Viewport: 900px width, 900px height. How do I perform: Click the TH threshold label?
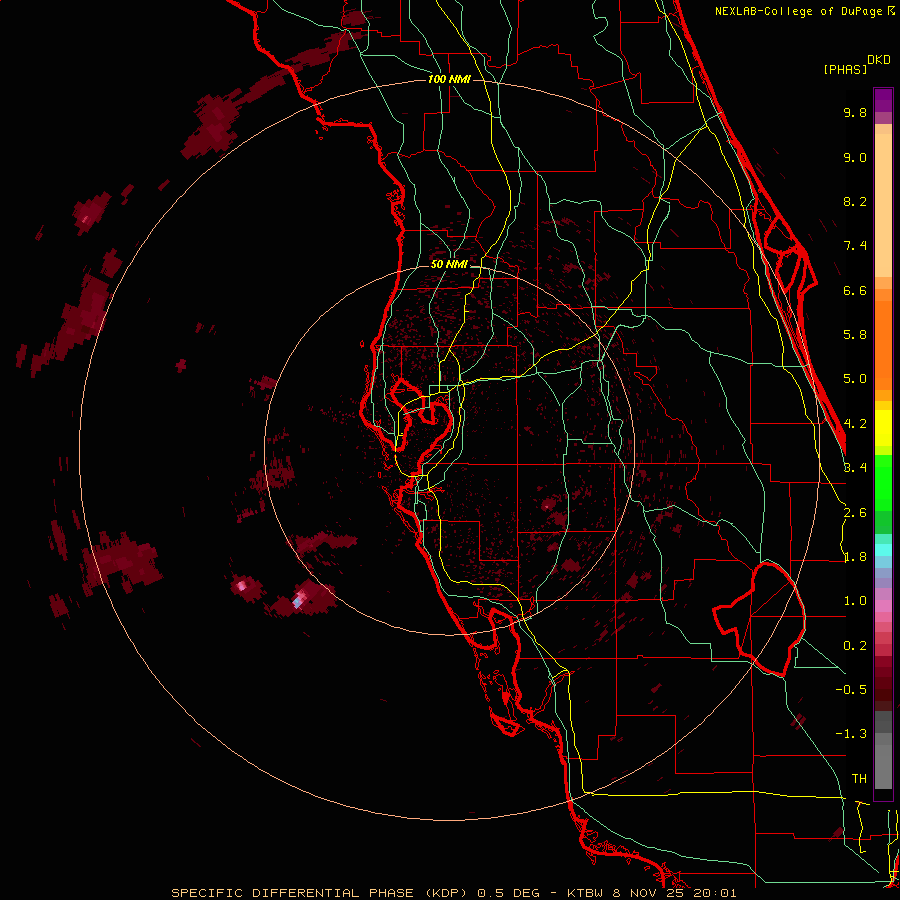859,779
